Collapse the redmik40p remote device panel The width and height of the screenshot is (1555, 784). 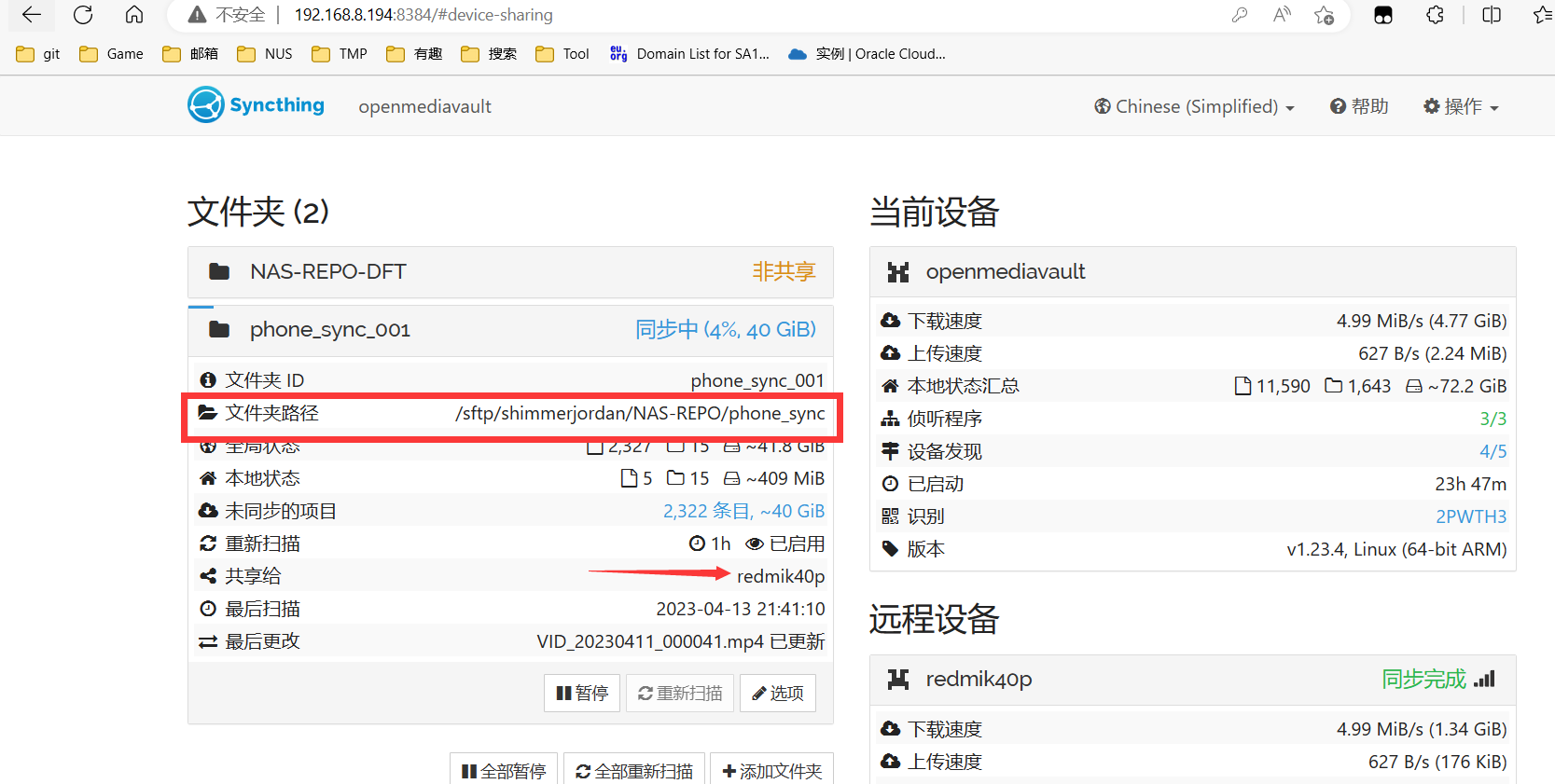[1192, 680]
